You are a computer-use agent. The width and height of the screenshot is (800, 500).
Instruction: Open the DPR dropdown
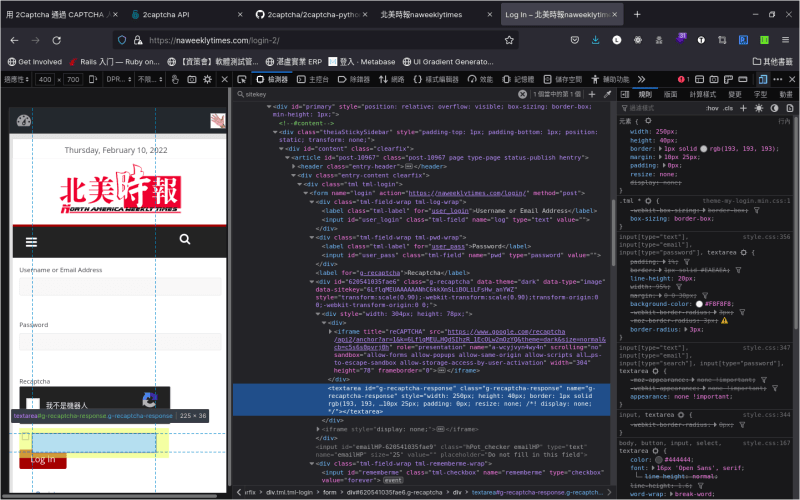pyautogui.click(x=119, y=79)
